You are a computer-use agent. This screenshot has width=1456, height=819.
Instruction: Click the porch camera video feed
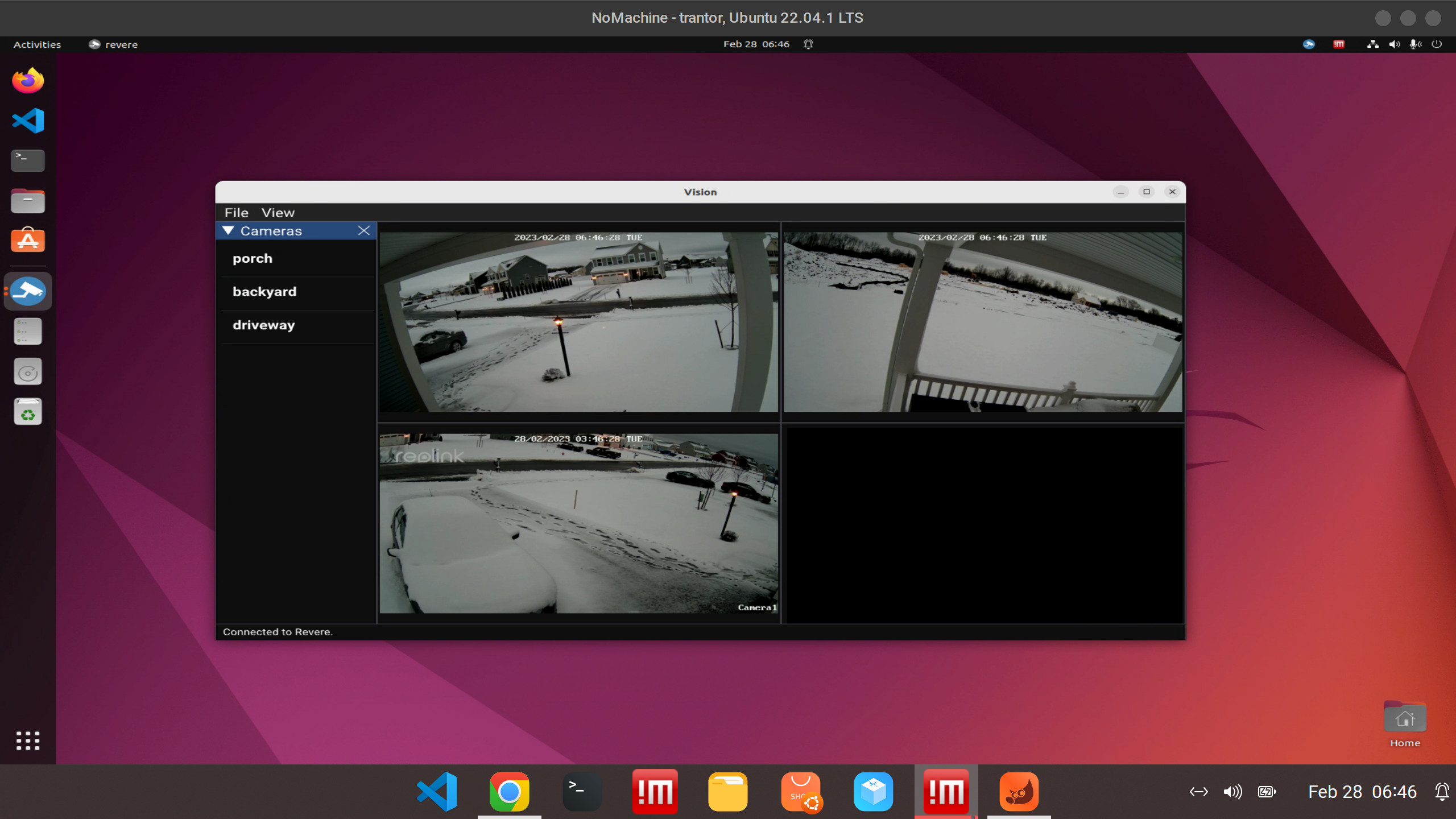[578, 321]
